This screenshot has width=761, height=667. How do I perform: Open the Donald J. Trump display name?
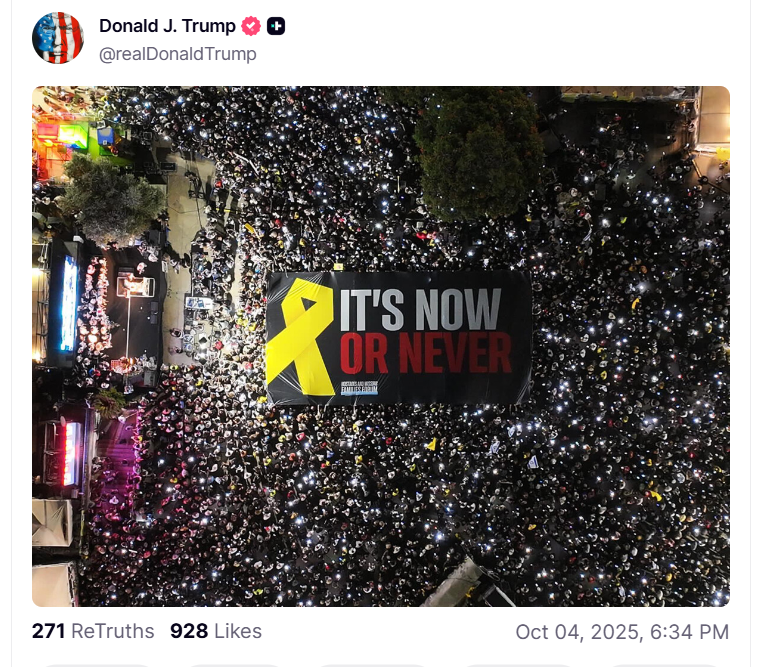tap(167, 26)
